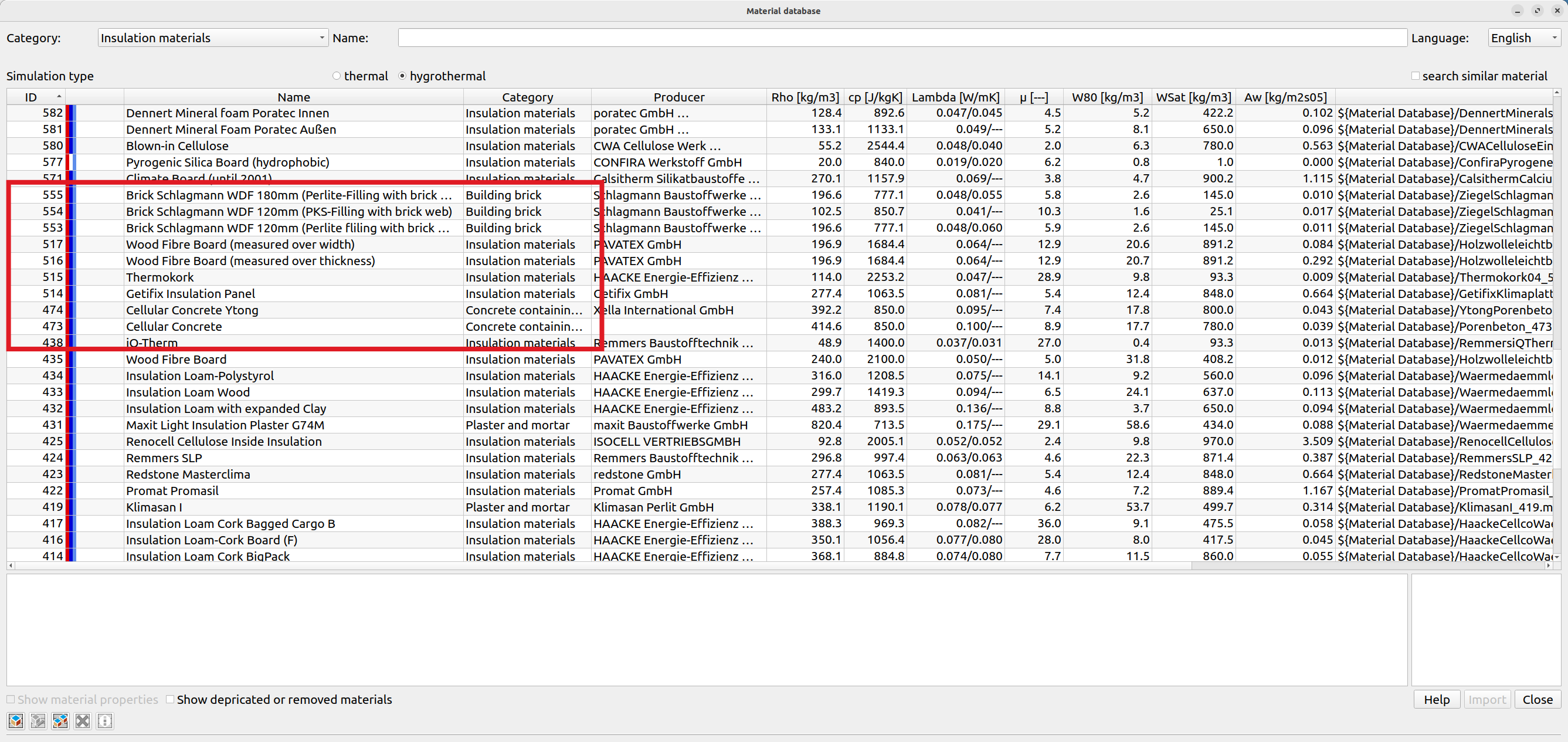Select the Cellular Concrete Ytong row
The height and width of the screenshot is (742, 1568).
tap(779, 310)
